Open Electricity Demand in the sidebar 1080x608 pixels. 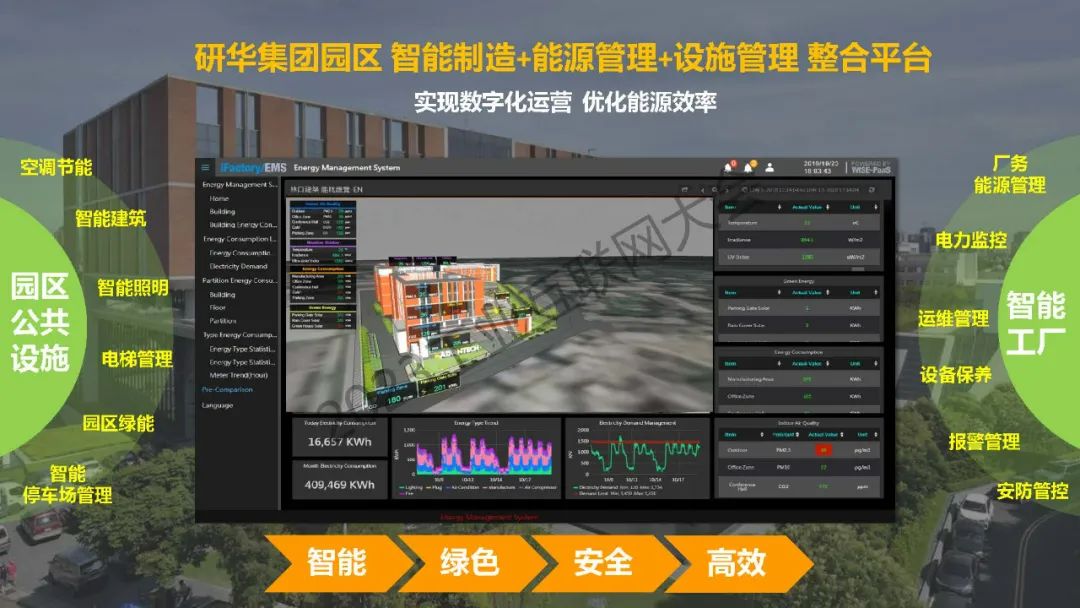[x=238, y=266]
